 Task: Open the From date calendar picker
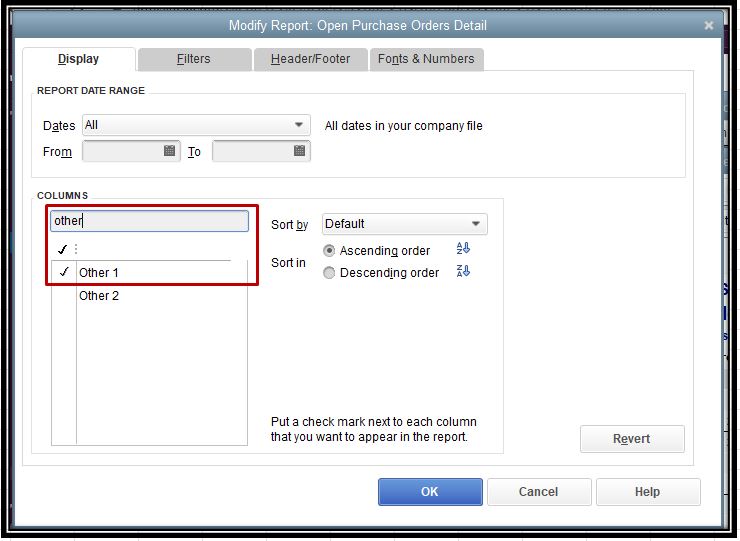(x=170, y=151)
